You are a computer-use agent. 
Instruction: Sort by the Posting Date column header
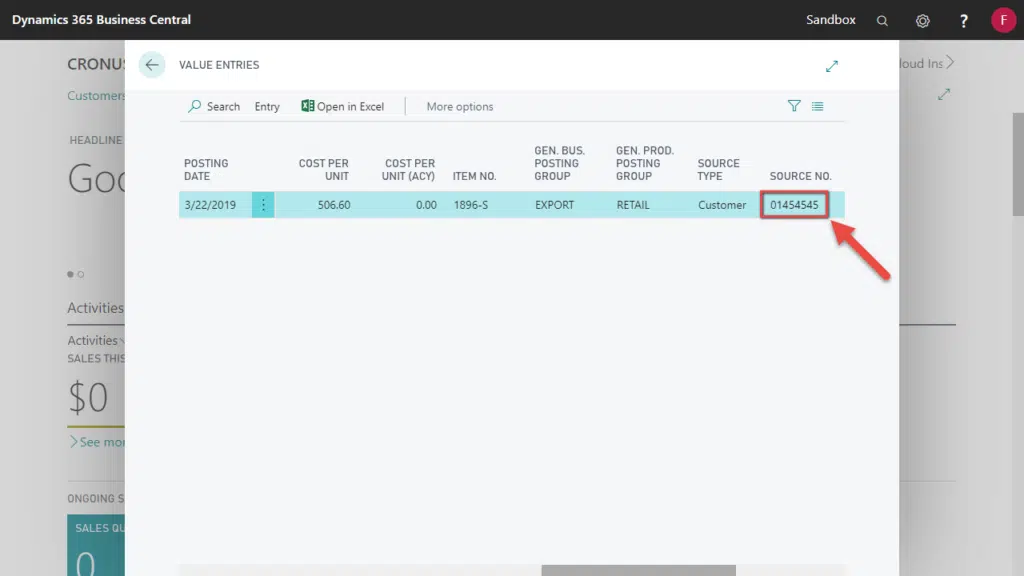[206, 169]
